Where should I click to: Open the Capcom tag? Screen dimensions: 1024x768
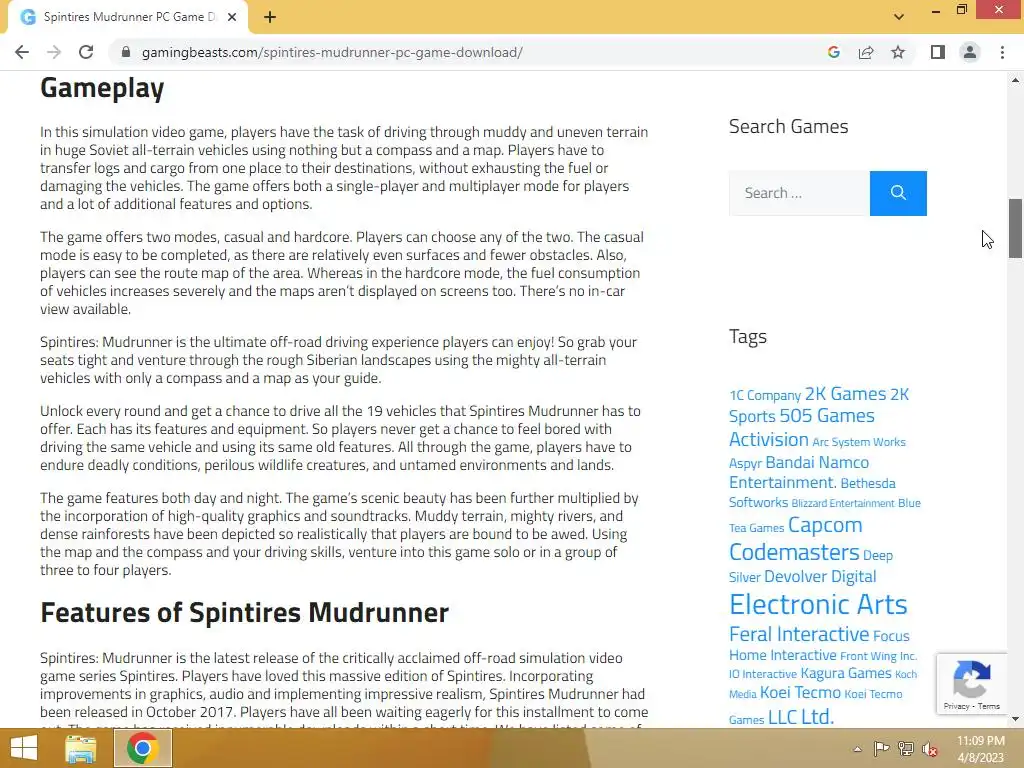point(825,525)
